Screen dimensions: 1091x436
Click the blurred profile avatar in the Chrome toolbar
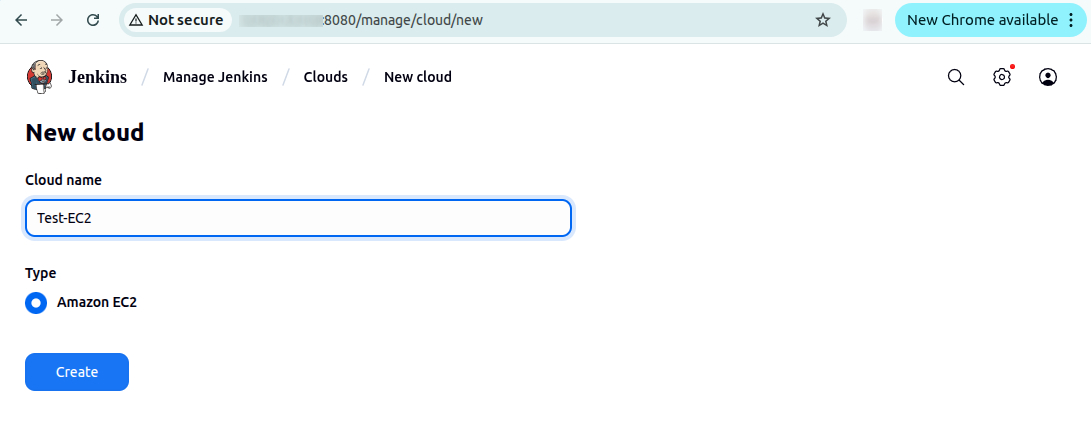click(872, 20)
